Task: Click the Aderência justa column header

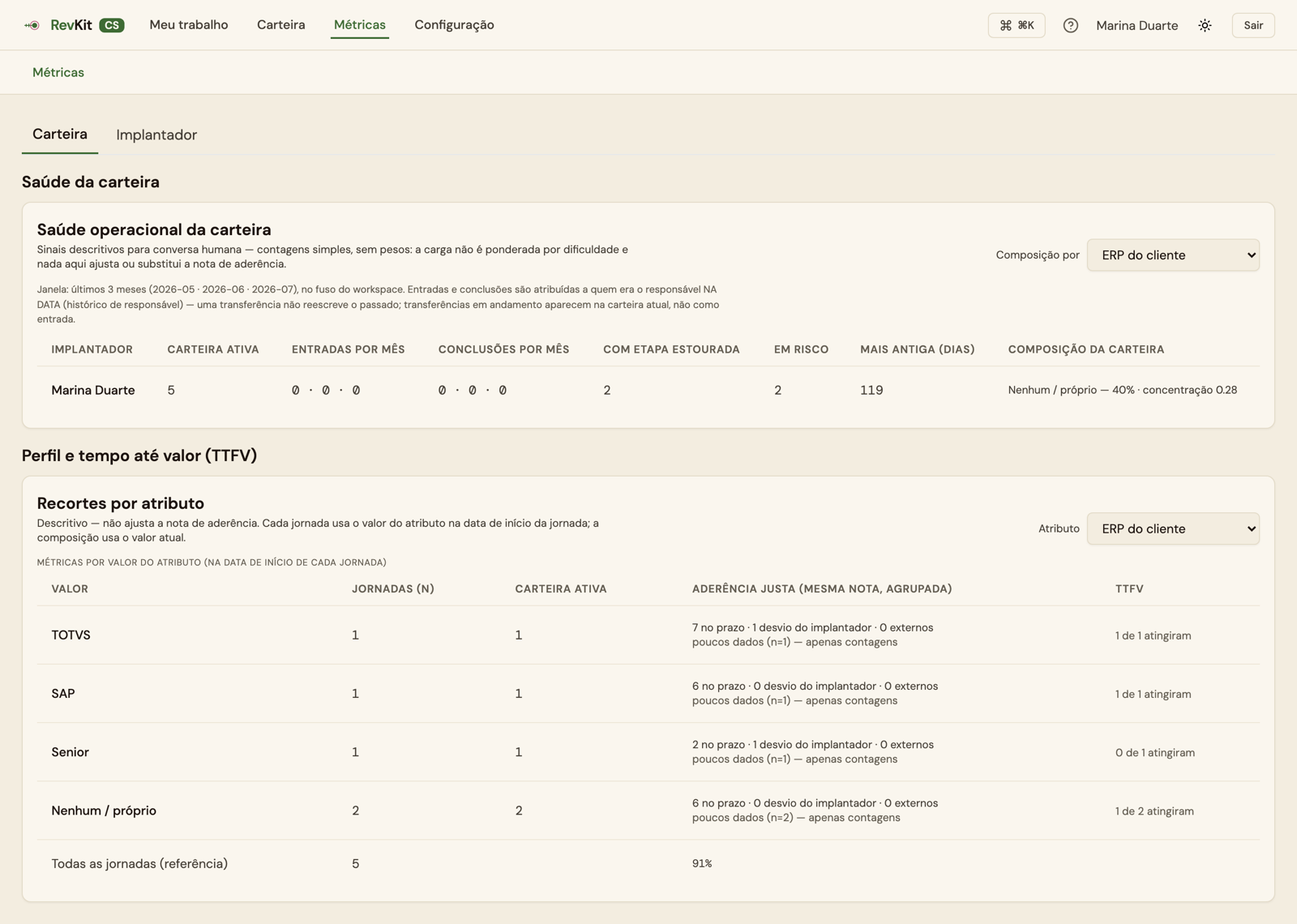Action: click(822, 589)
